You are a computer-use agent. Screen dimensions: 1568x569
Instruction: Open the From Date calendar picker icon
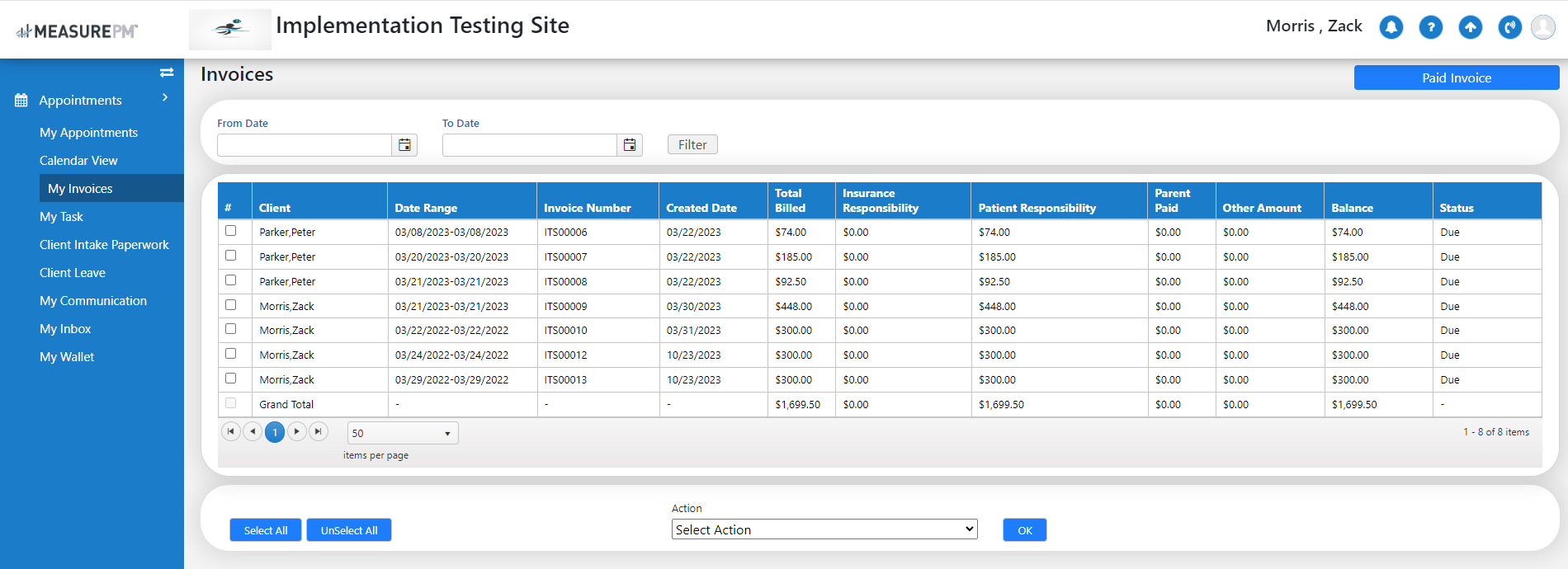click(x=404, y=145)
